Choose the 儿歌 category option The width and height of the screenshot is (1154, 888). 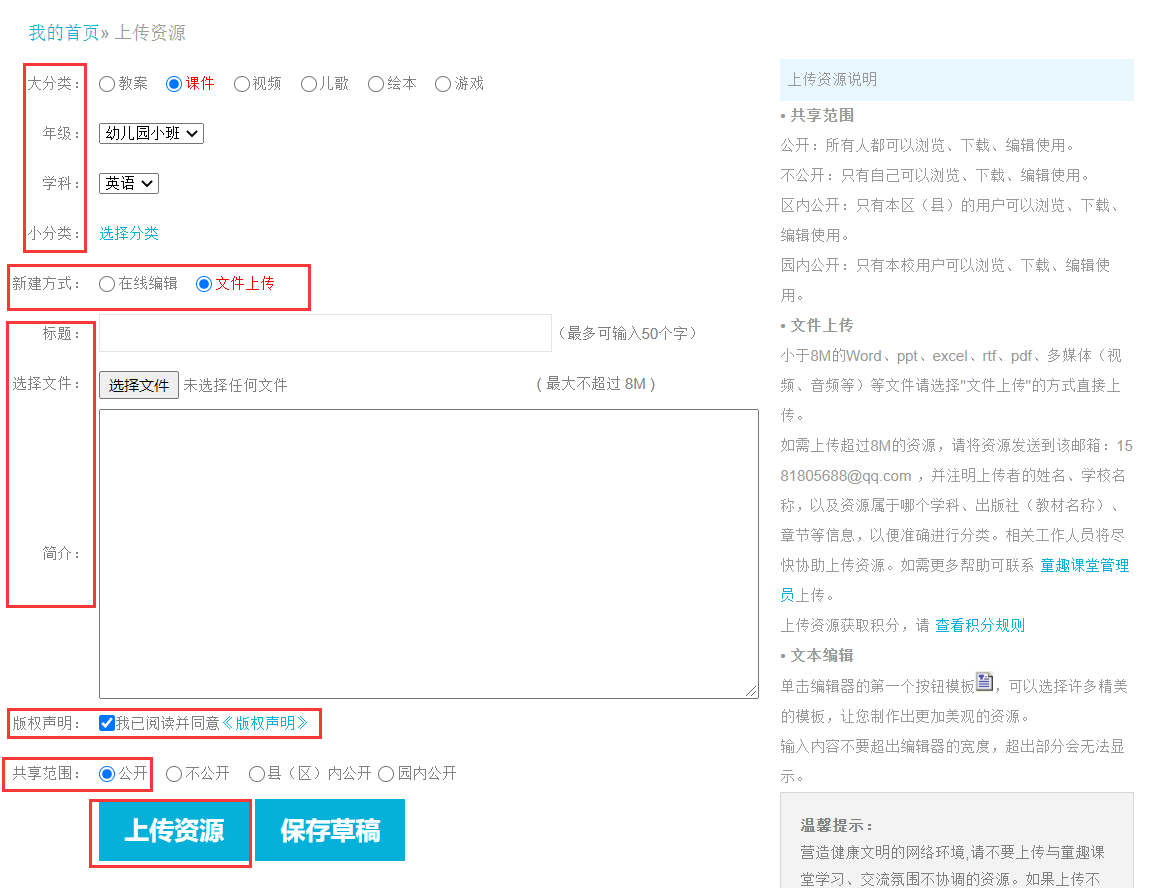[x=309, y=84]
